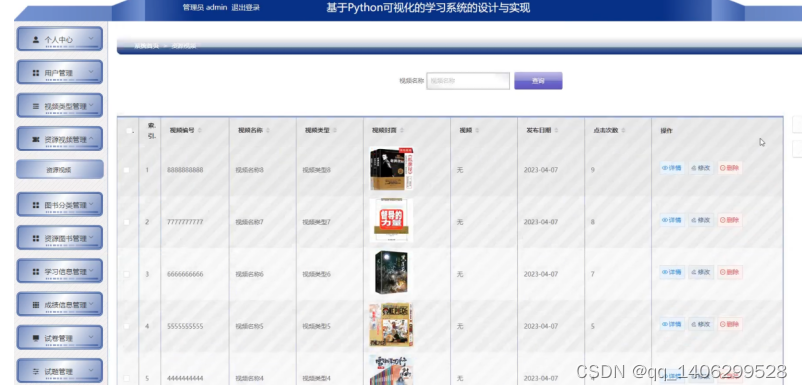The width and height of the screenshot is (802, 391).
Task: Open the 成绩信息管理 menu
Action: (59, 304)
